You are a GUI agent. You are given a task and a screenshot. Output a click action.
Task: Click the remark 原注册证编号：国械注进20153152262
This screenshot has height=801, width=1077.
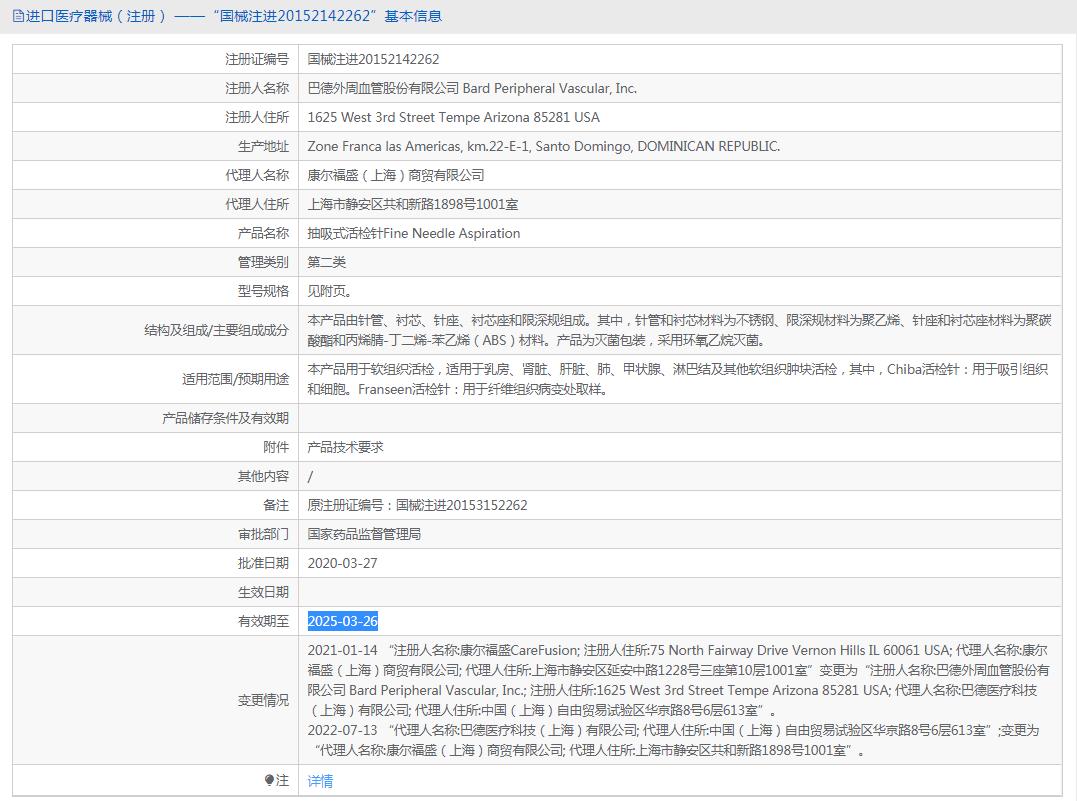pos(417,505)
